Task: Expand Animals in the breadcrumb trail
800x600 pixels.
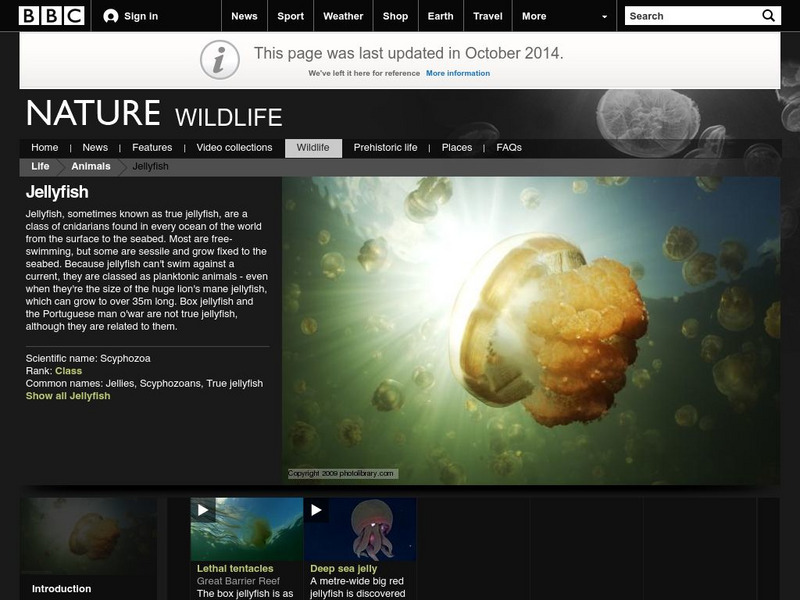Action: 92,166
